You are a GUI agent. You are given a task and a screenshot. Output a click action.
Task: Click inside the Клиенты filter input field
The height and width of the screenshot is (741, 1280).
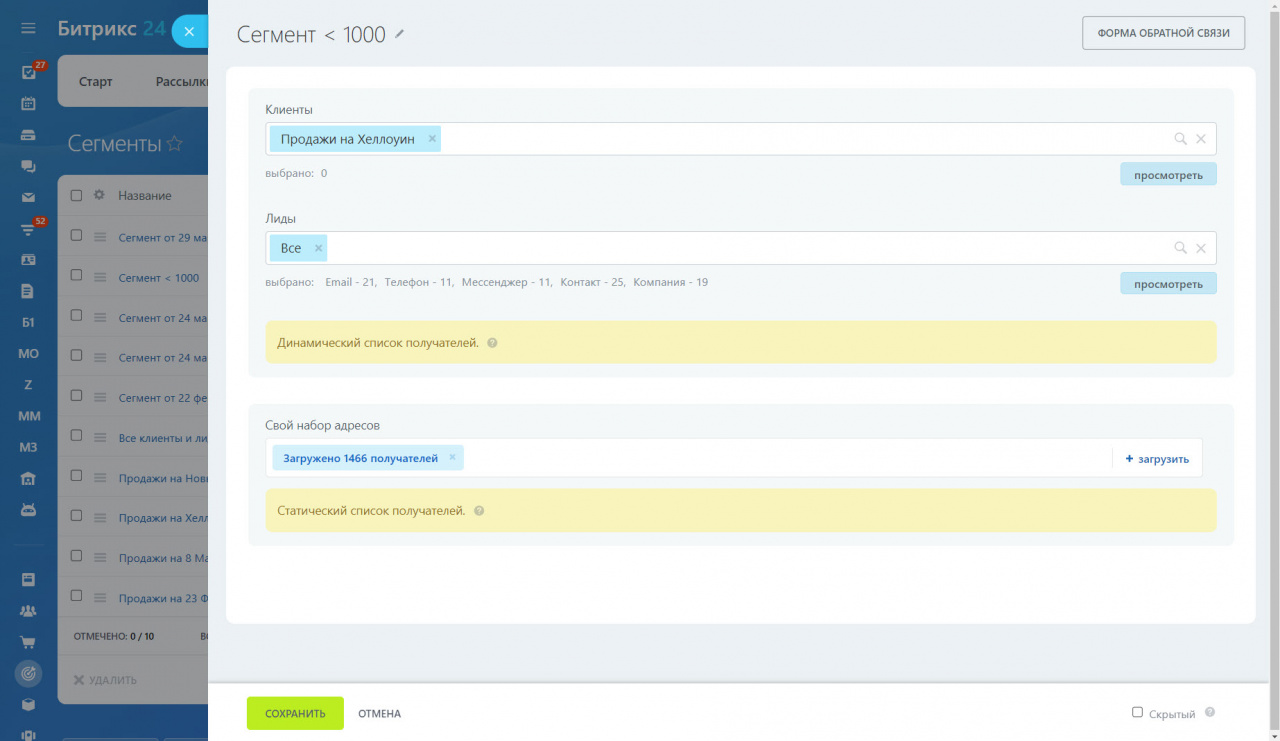(805, 139)
